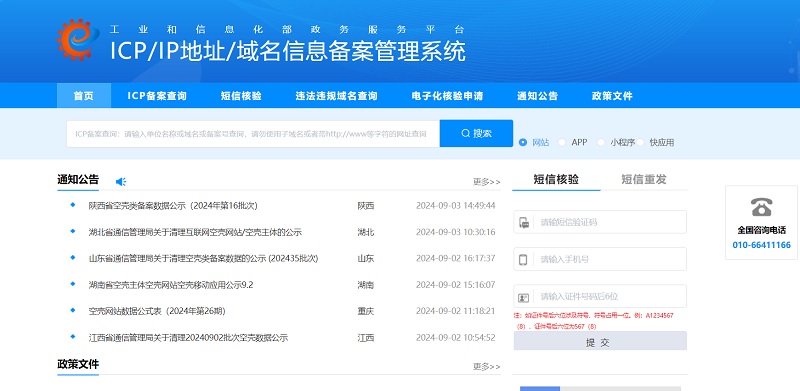The width and height of the screenshot is (800, 391).
Task: Select the 小程序 radio option
Action: coord(601,142)
